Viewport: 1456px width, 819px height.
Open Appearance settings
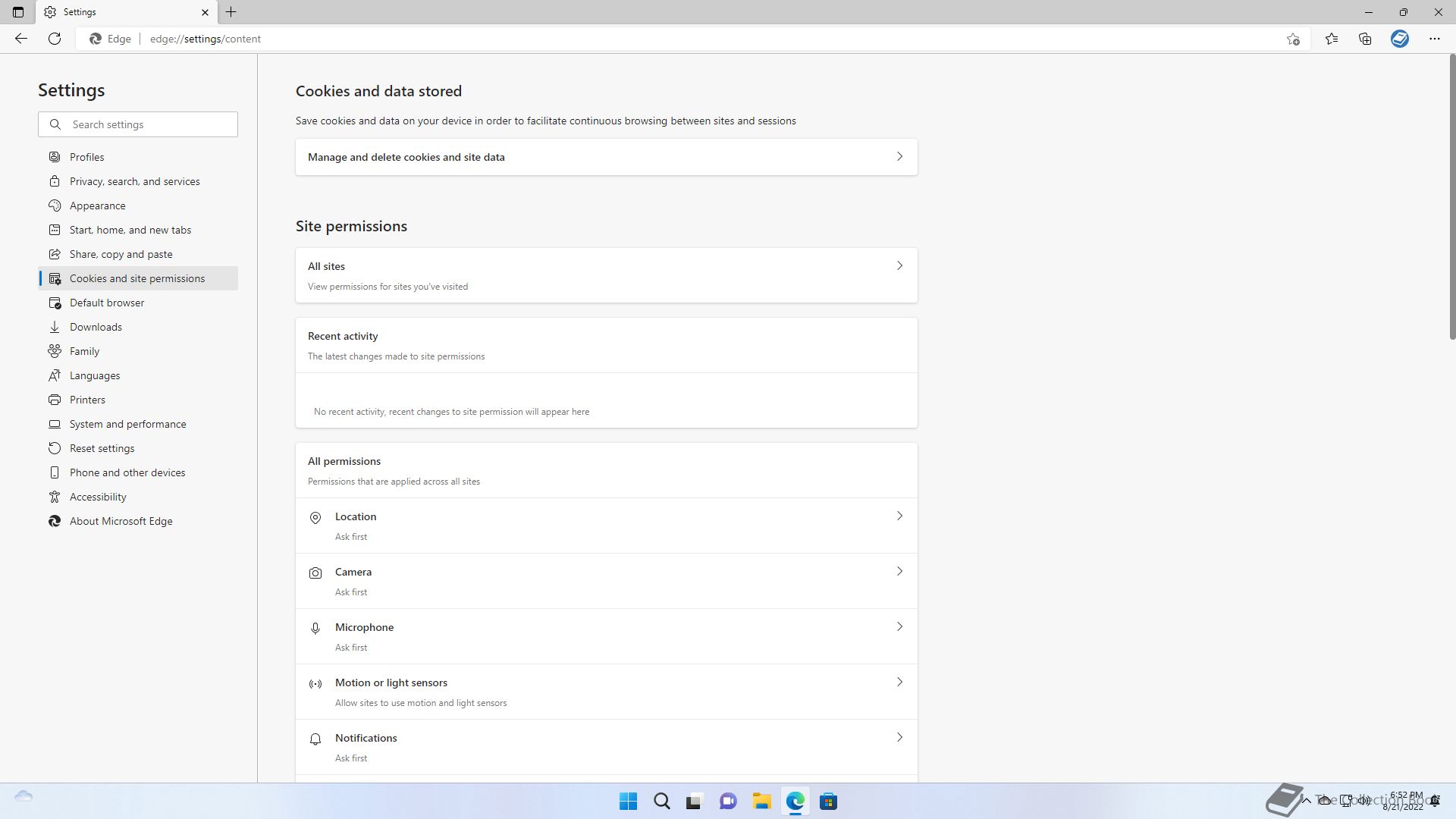coord(138,206)
